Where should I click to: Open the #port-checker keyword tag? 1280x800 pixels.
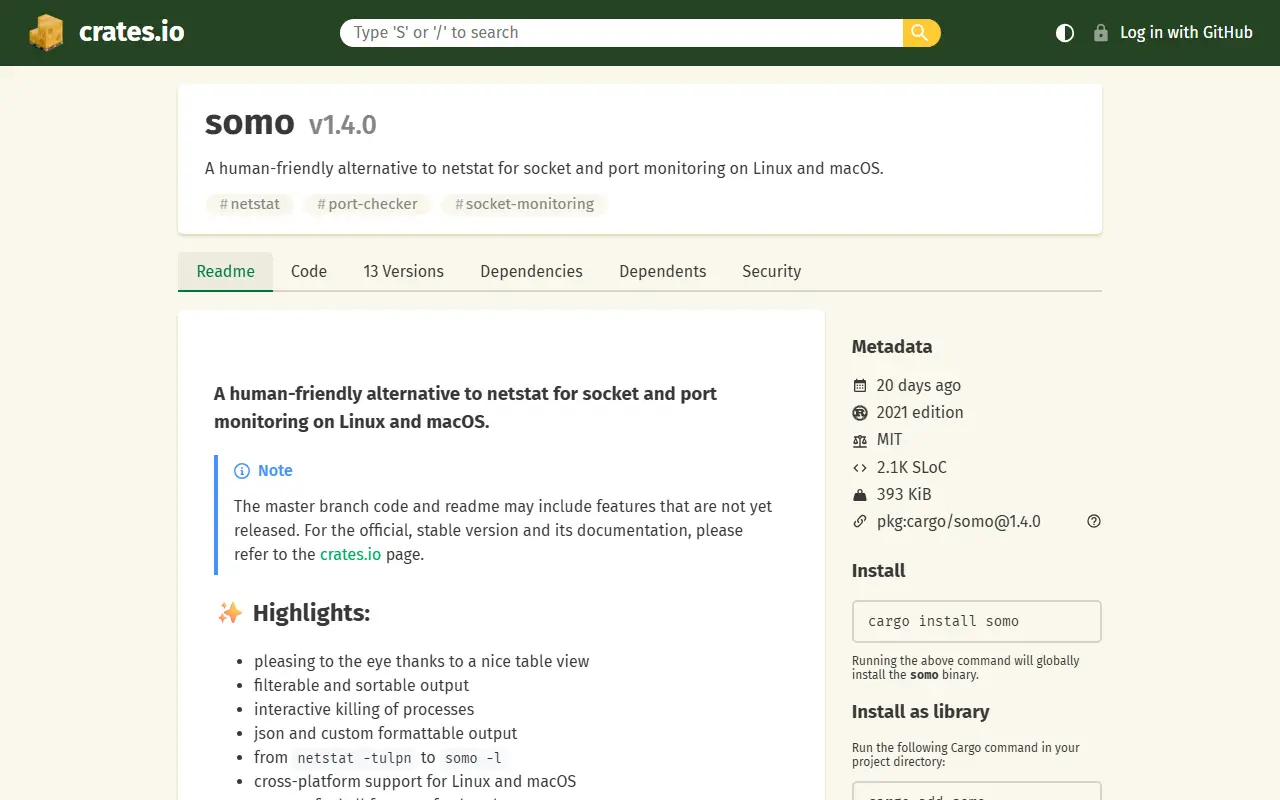point(367,204)
